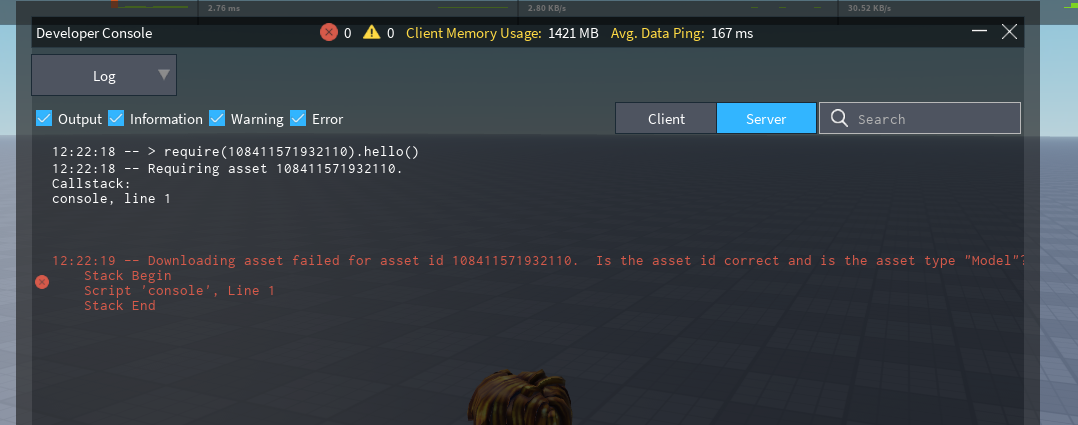Image resolution: width=1078 pixels, height=425 pixels.
Task: Click the magnifying glass search icon
Action: 838,119
